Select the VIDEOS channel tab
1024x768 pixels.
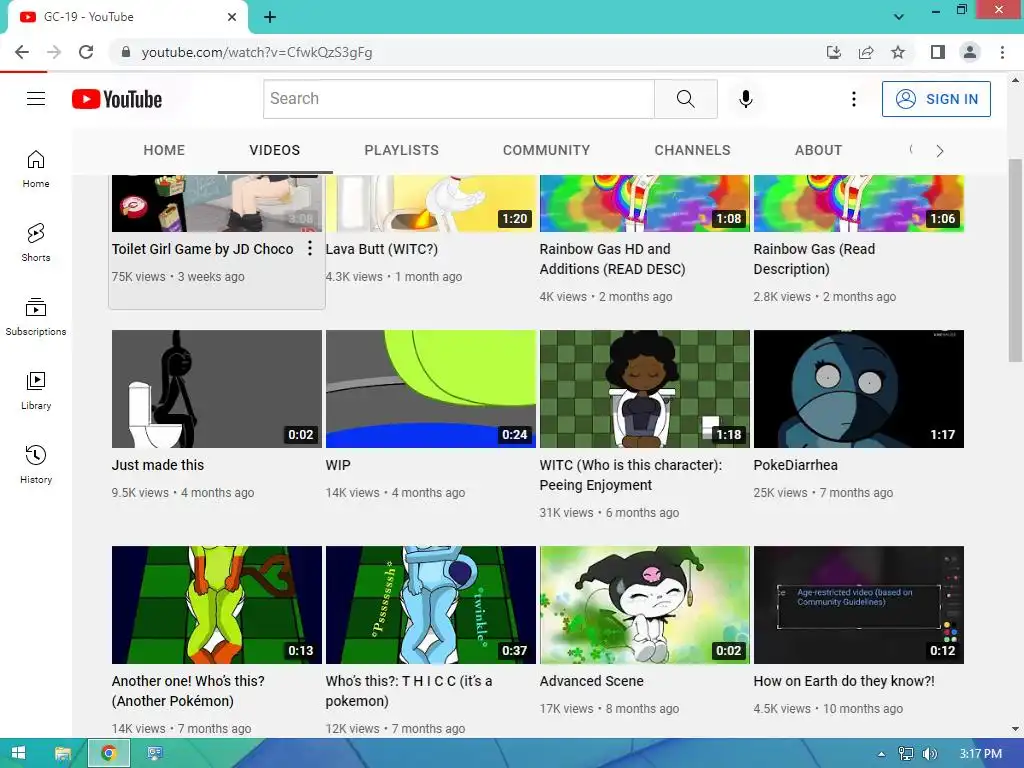274,150
